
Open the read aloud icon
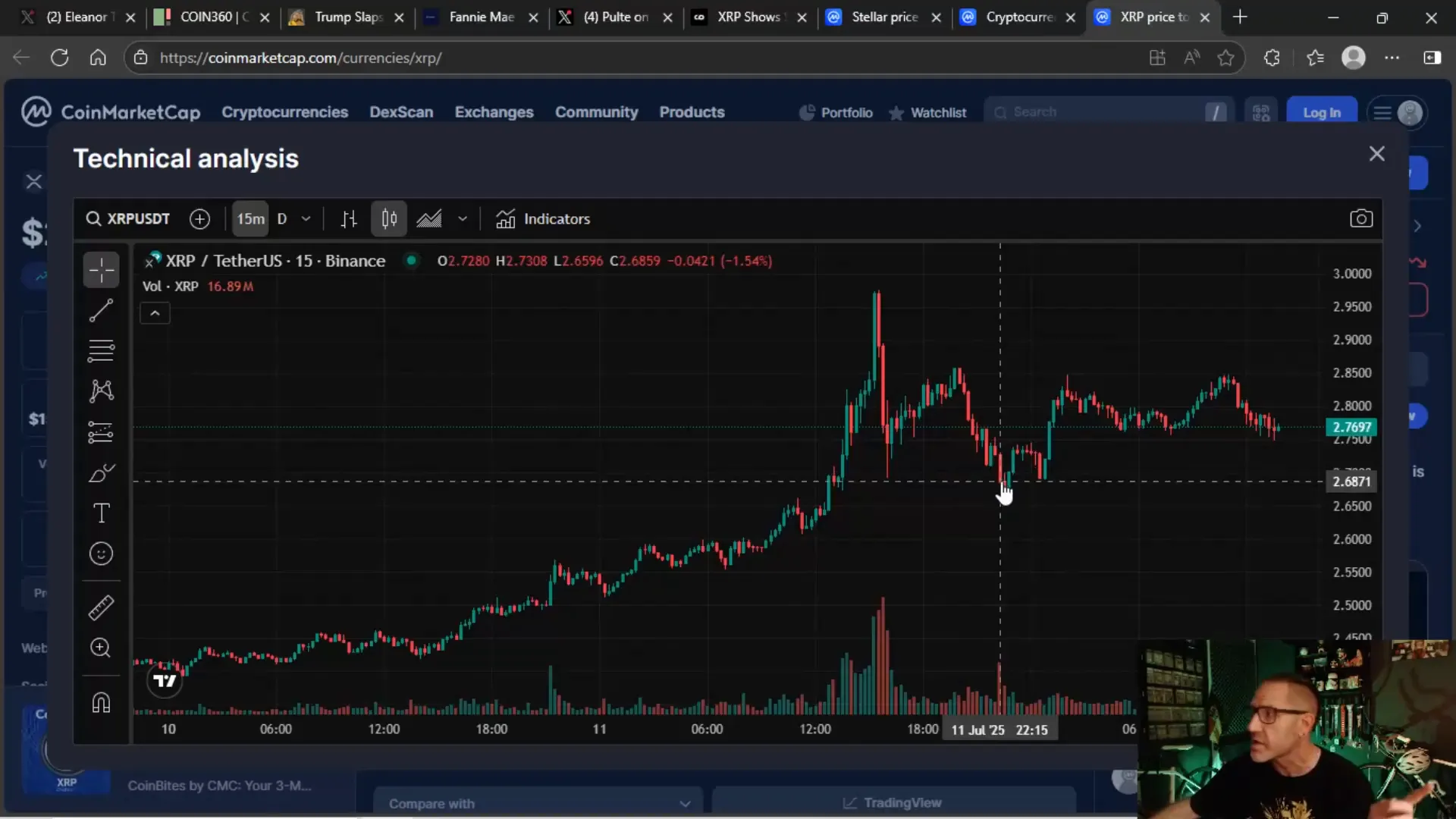(x=1191, y=58)
